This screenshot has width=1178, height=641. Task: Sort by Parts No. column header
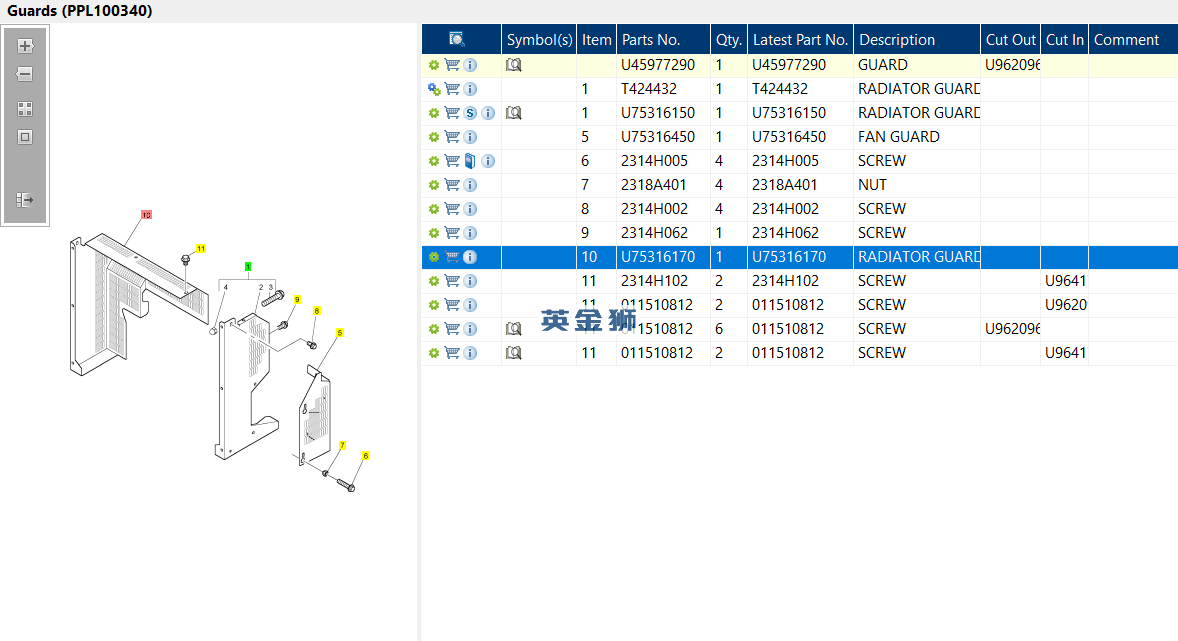coord(663,40)
